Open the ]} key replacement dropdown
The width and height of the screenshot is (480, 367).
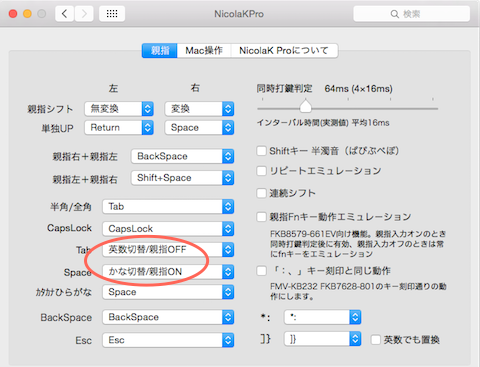tap(323, 339)
